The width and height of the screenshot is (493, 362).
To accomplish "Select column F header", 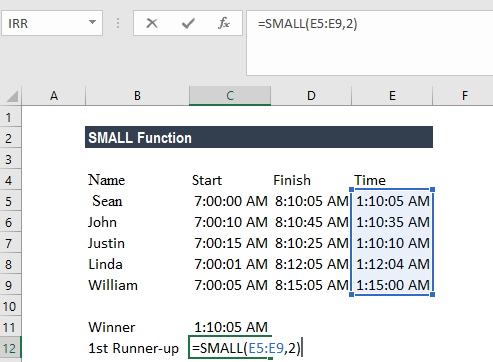I will click(x=465, y=96).
